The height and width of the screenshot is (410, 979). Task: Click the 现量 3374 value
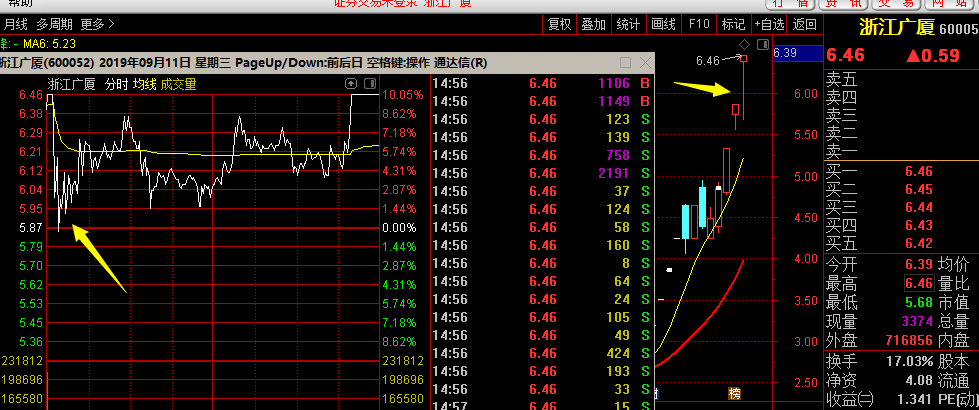tap(915, 322)
